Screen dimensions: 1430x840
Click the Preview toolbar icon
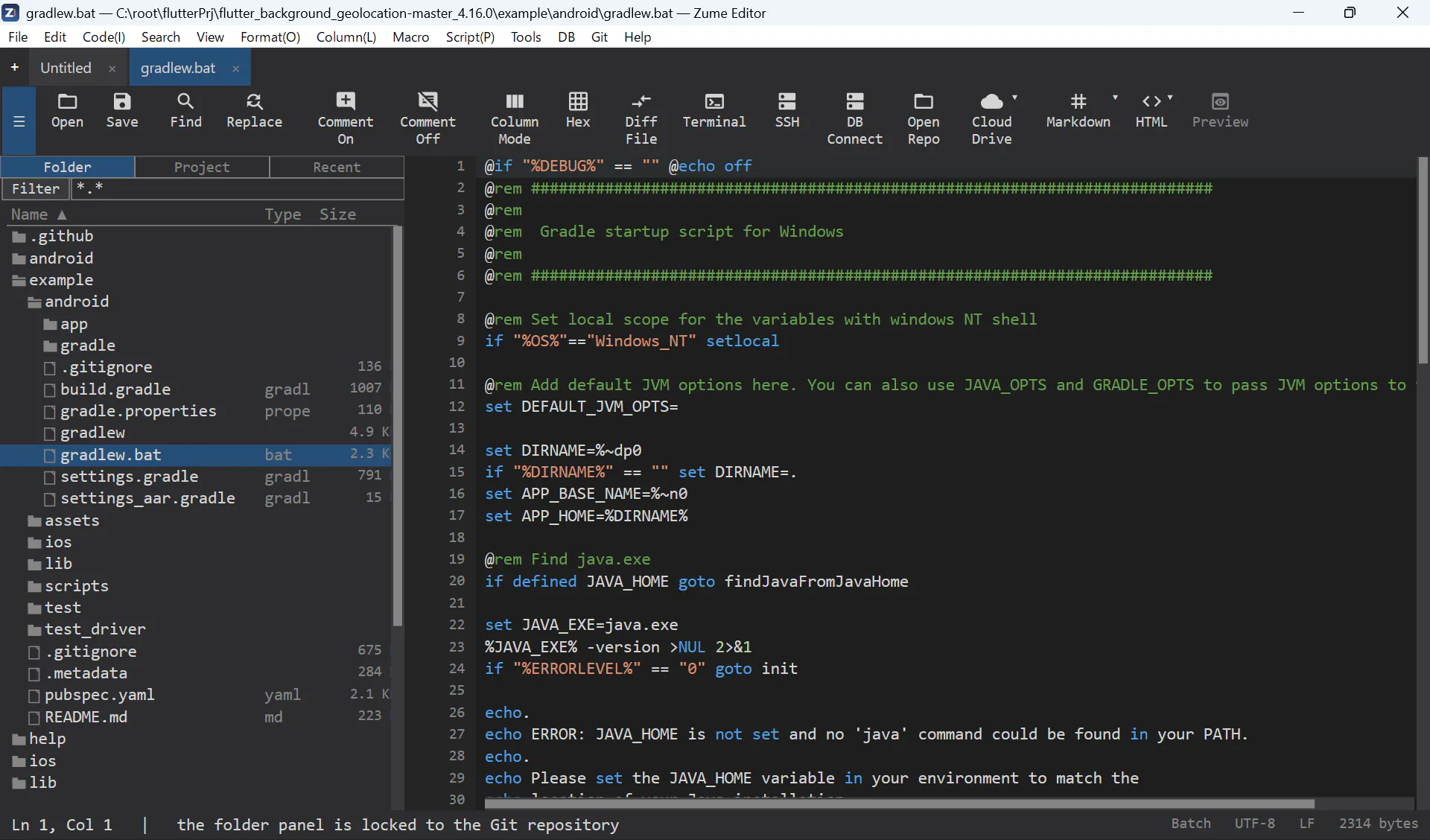[1220, 111]
